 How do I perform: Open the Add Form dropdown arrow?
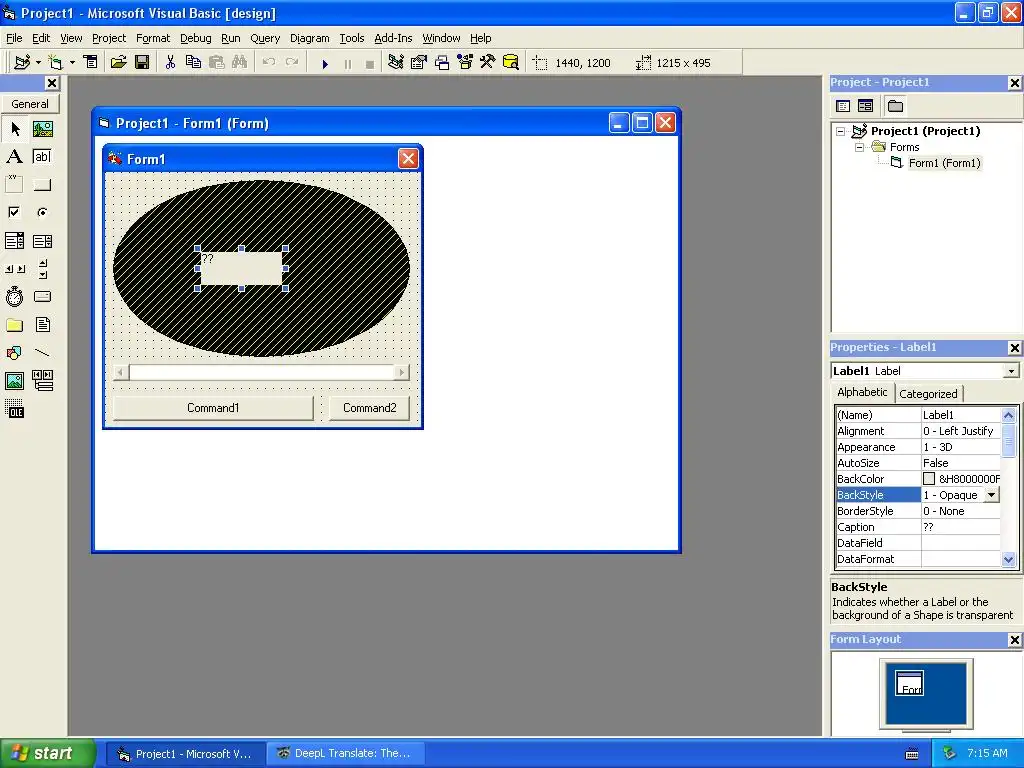[x=72, y=63]
